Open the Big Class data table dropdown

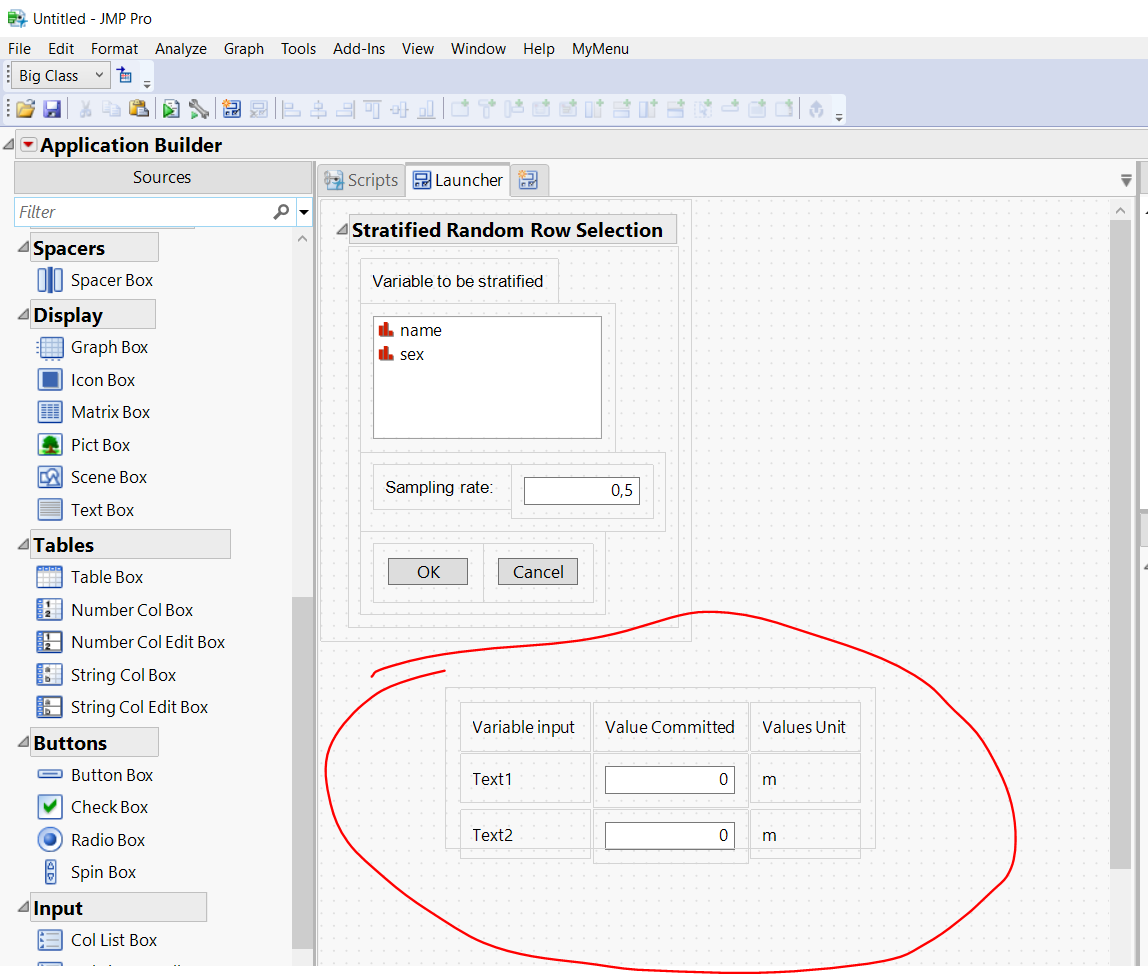pyautogui.click(x=99, y=74)
